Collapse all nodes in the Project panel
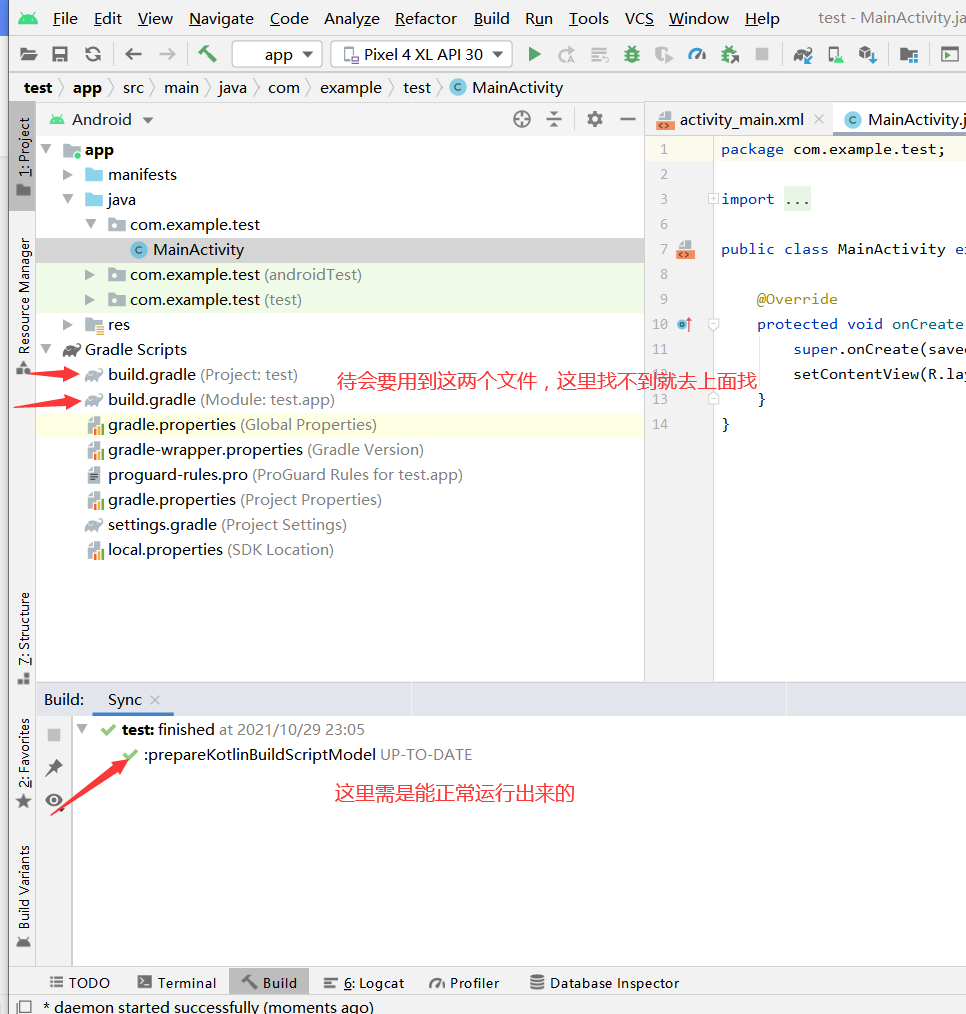 555,119
